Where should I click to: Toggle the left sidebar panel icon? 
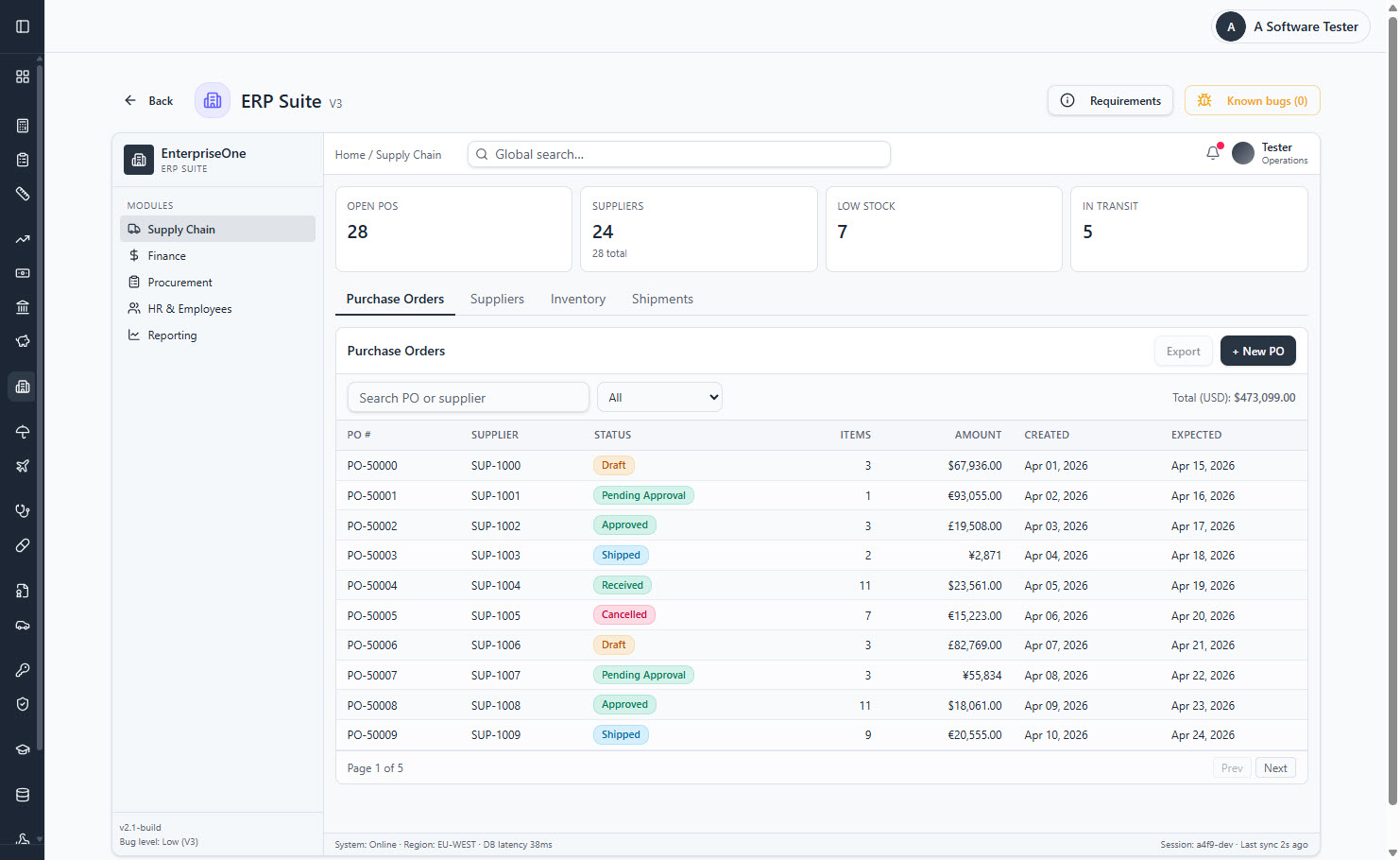pyautogui.click(x=23, y=26)
